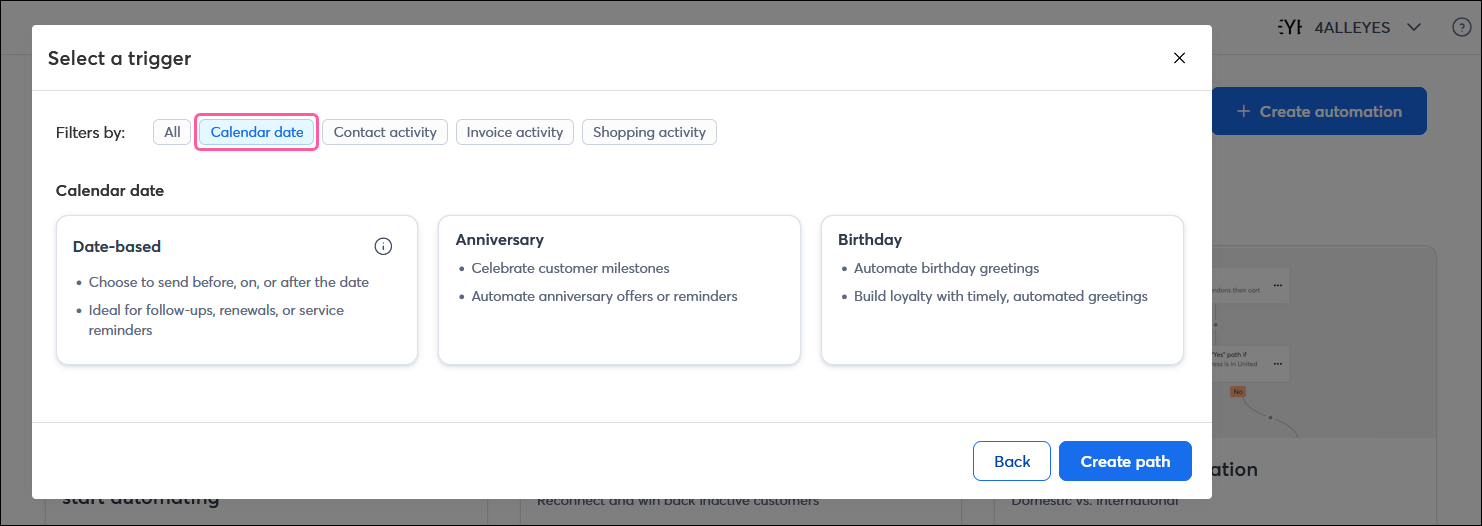
Task: Click the 'Select a trigger' dialog title
Action: pyautogui.click(x=119, y=58)
